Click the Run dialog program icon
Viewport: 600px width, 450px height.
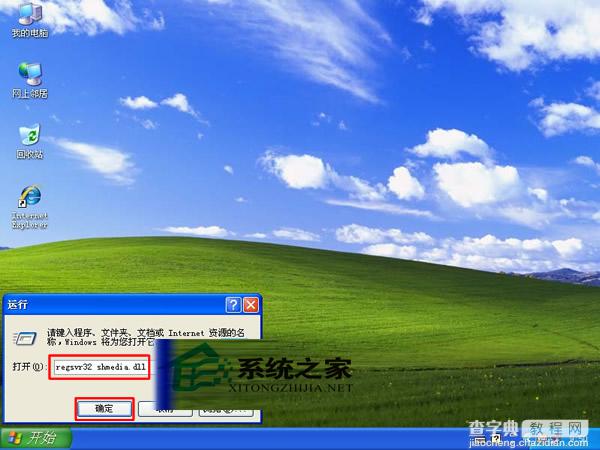click(26, 338)
